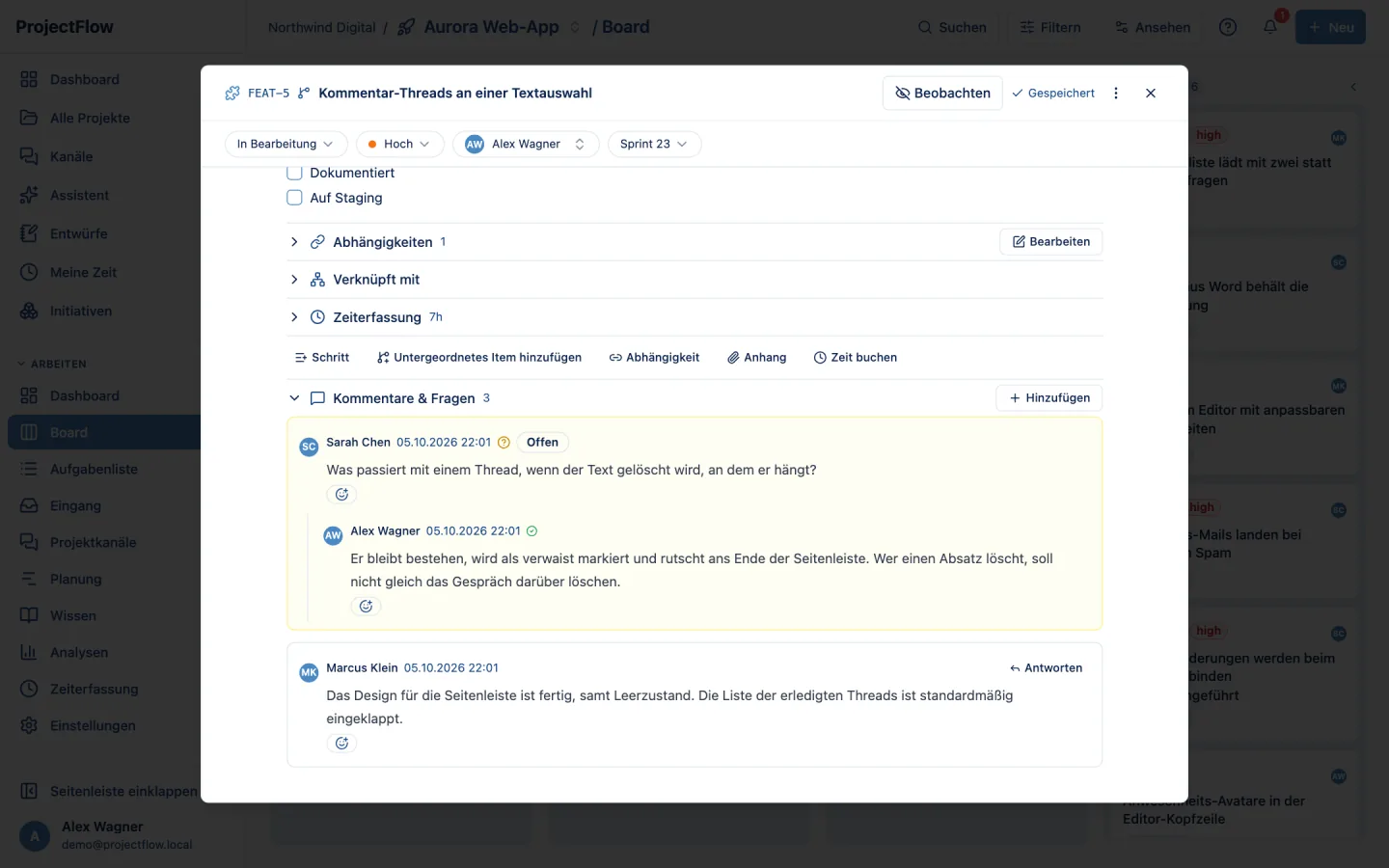The image size is (1389, 868).
Task: Expand the Zeiterfassung section
Action: tap(294, 317)
